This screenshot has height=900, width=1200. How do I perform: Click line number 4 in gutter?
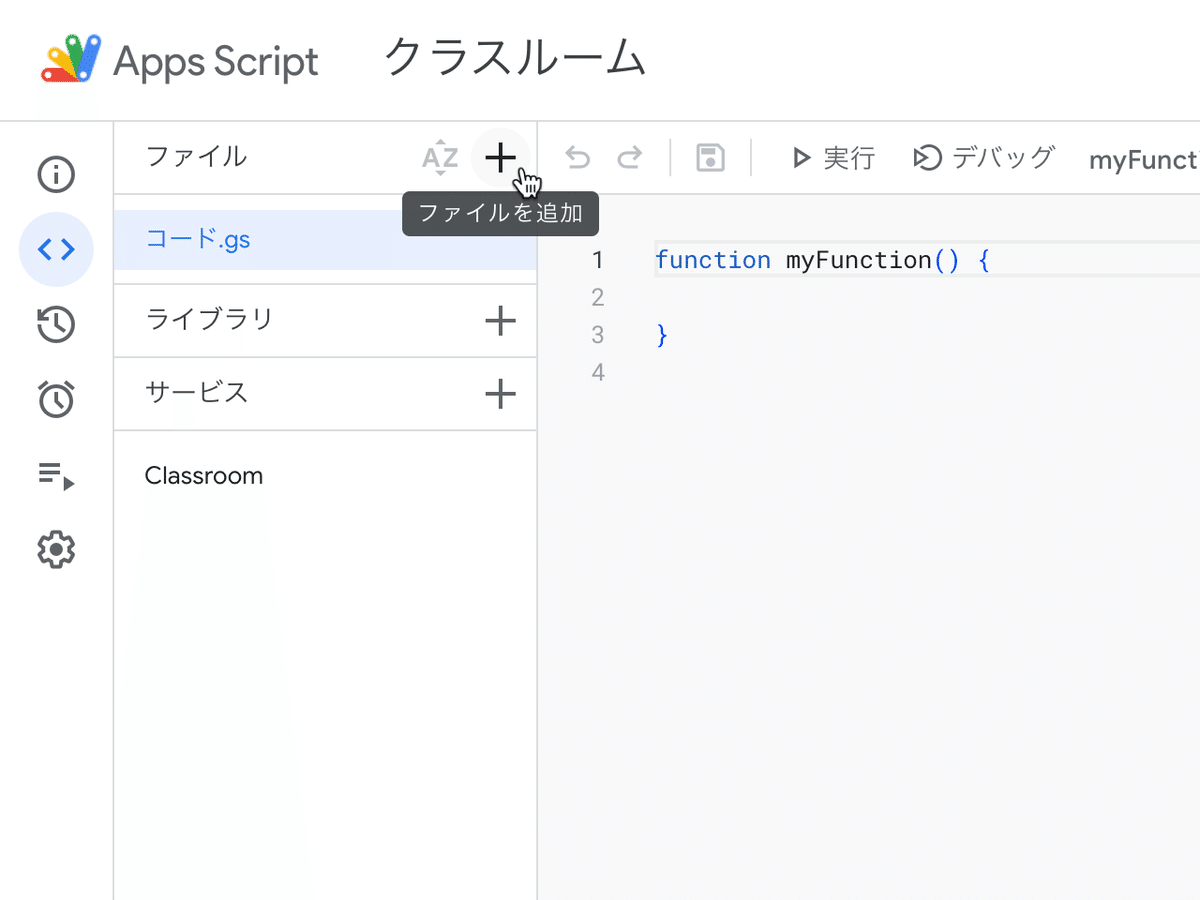598,372
